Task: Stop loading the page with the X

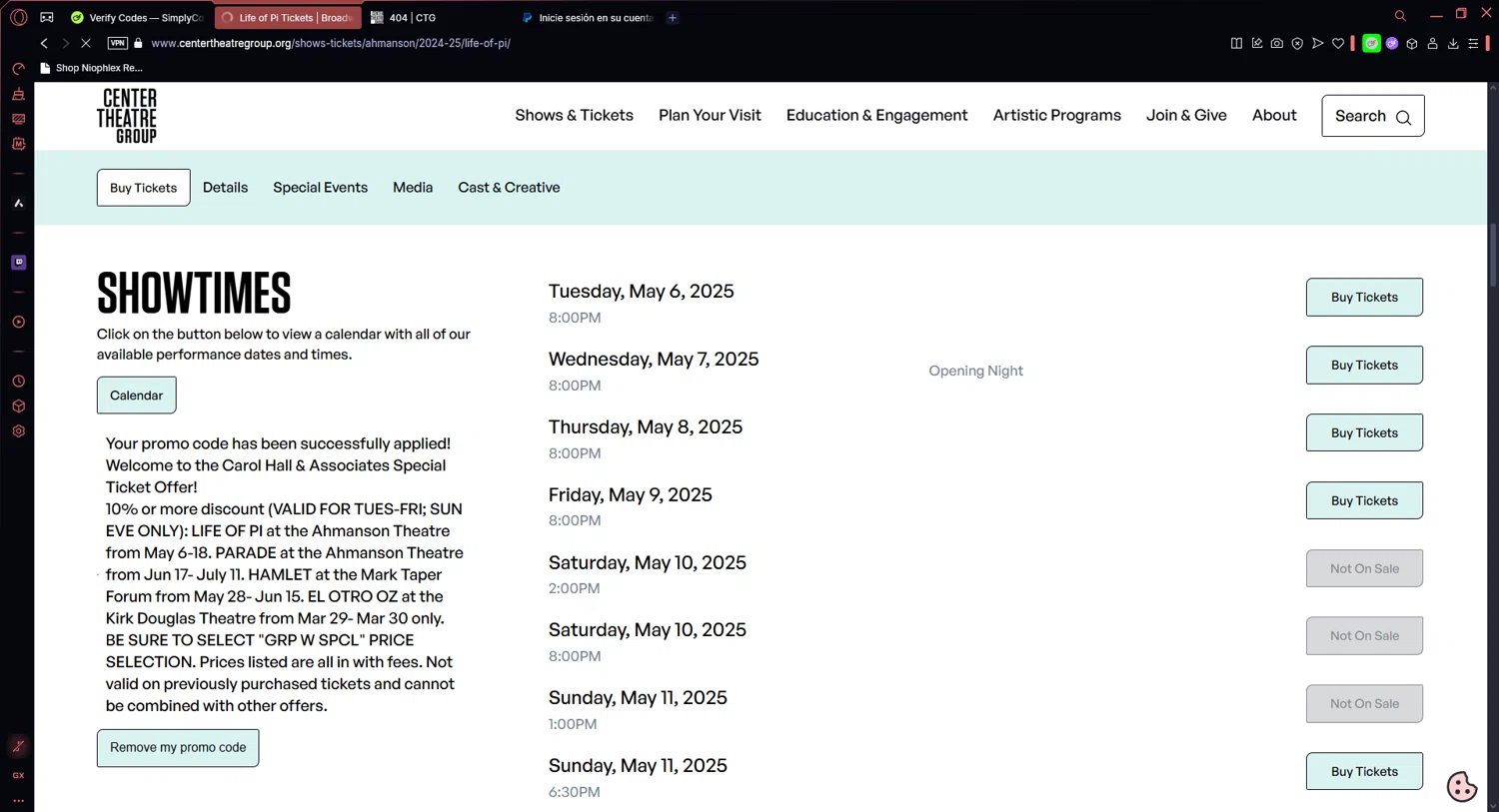Action: pyautogui.click(x=86, y=43)
